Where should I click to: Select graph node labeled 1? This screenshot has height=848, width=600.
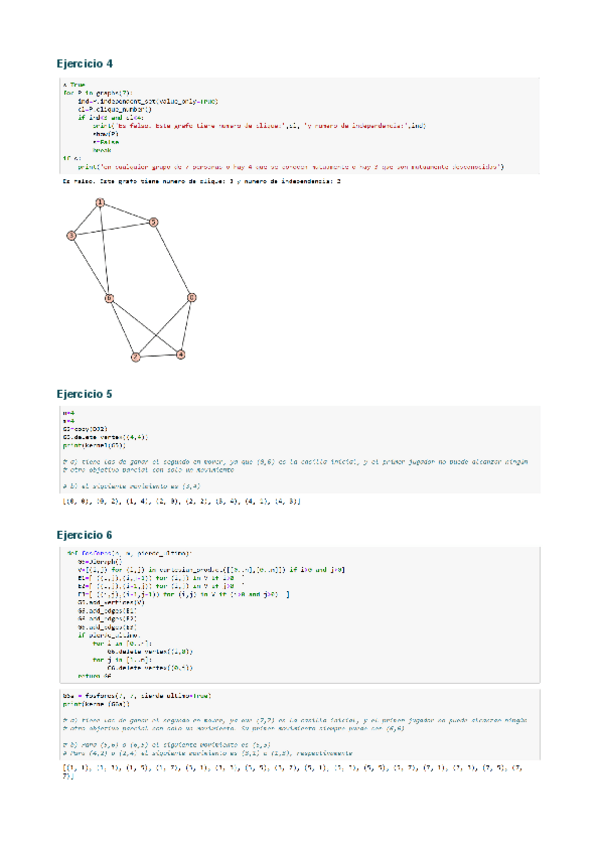tap(100, 203)
